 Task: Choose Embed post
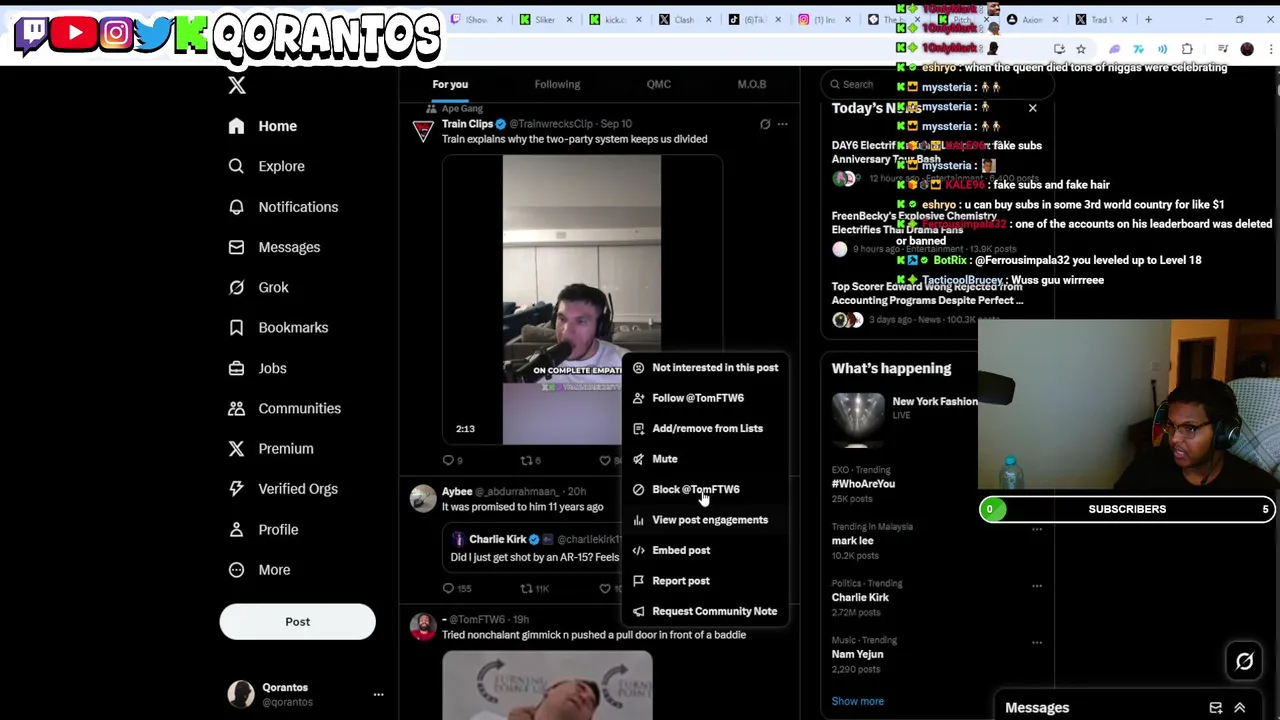[x=705, y=550]
